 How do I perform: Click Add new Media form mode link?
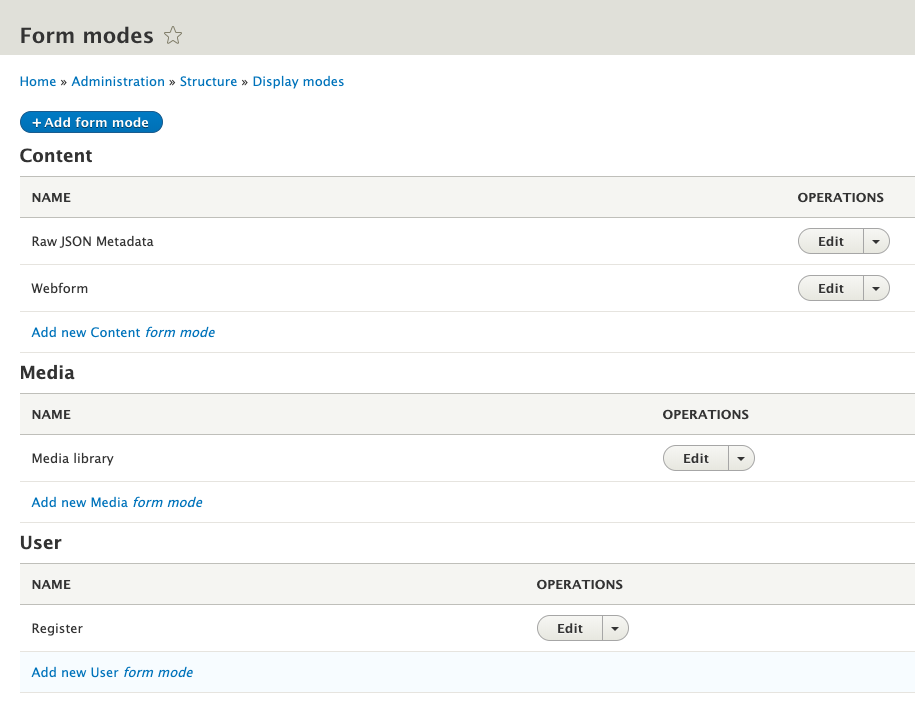117,502
